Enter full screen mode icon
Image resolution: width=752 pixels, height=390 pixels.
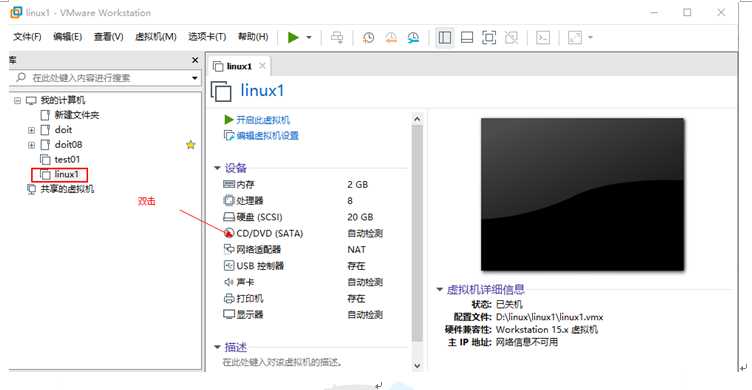489,37
